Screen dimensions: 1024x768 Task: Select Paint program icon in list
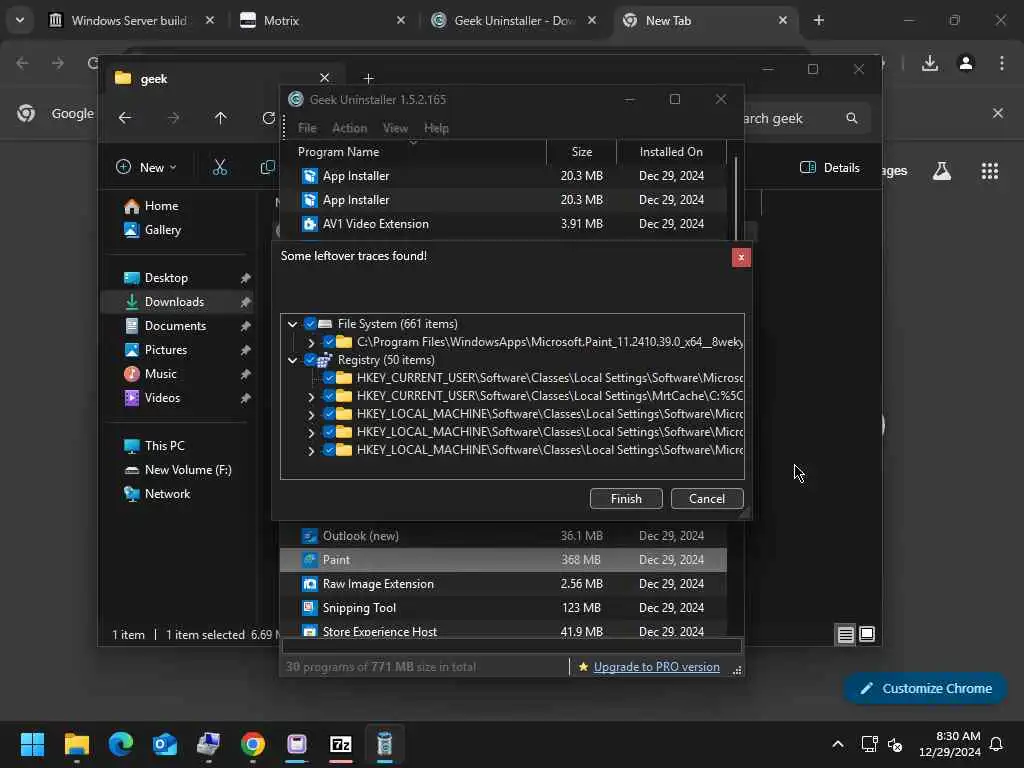coord(310,560)
